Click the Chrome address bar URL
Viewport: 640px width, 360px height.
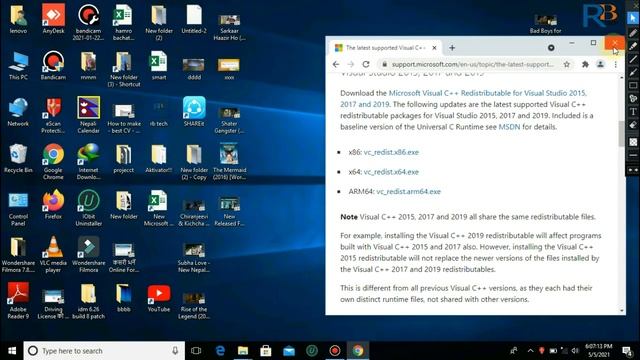(x=473, y=64)
